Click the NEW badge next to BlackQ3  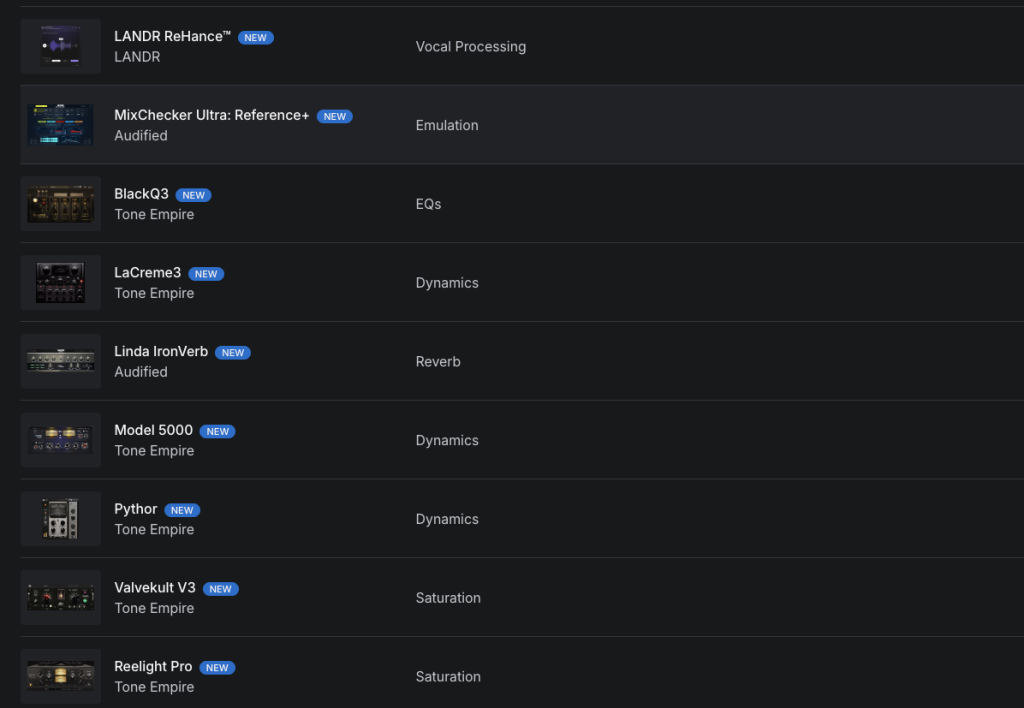click(x=193, y=195)
